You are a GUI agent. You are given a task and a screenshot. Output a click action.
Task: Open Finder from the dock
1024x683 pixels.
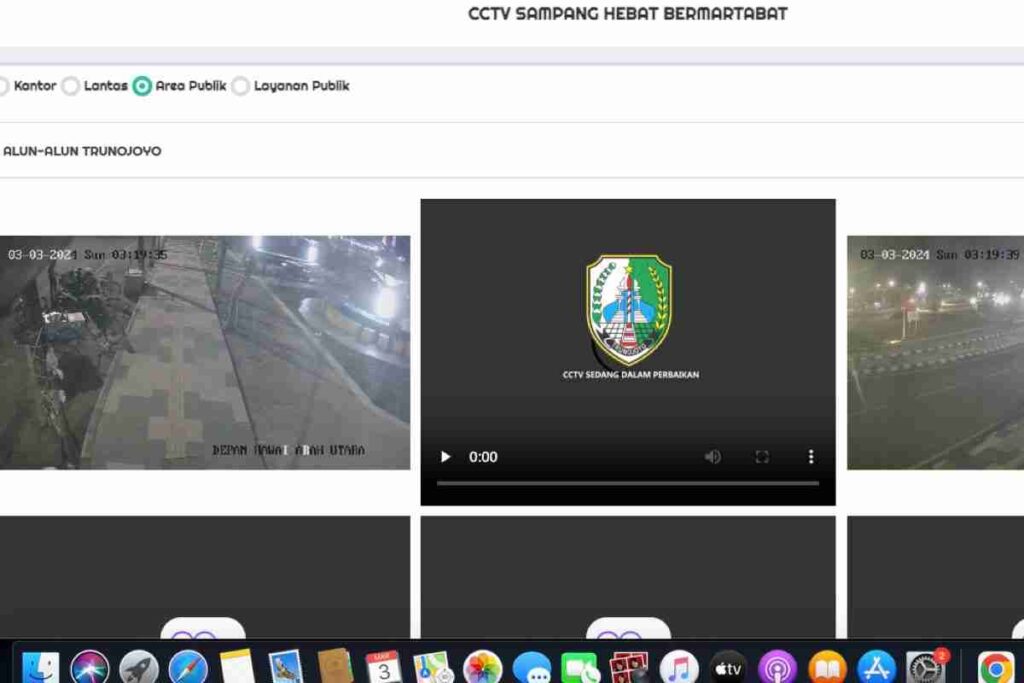(x=41, y=666)
